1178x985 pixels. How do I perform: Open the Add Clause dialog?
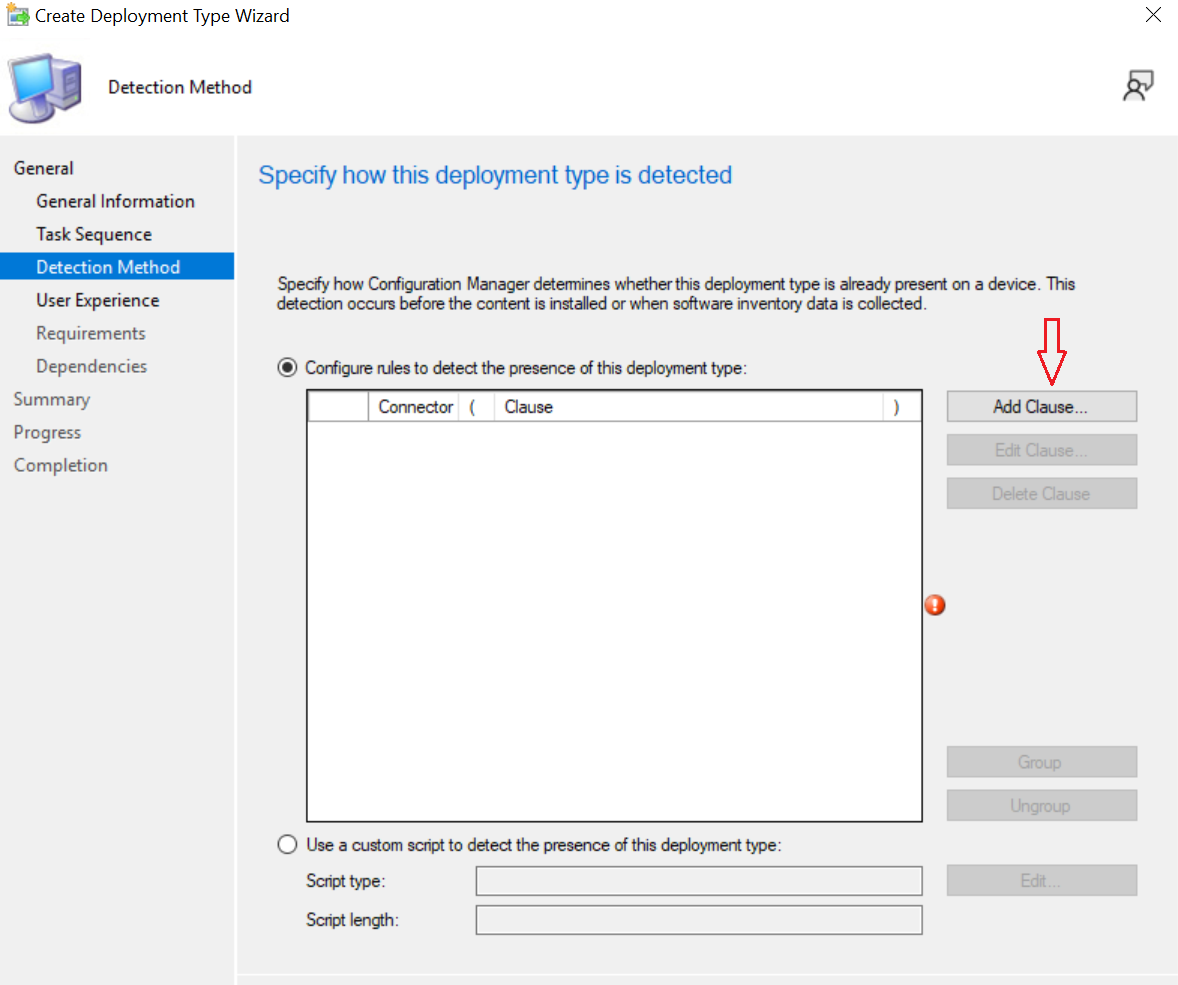coord(1041,406)
